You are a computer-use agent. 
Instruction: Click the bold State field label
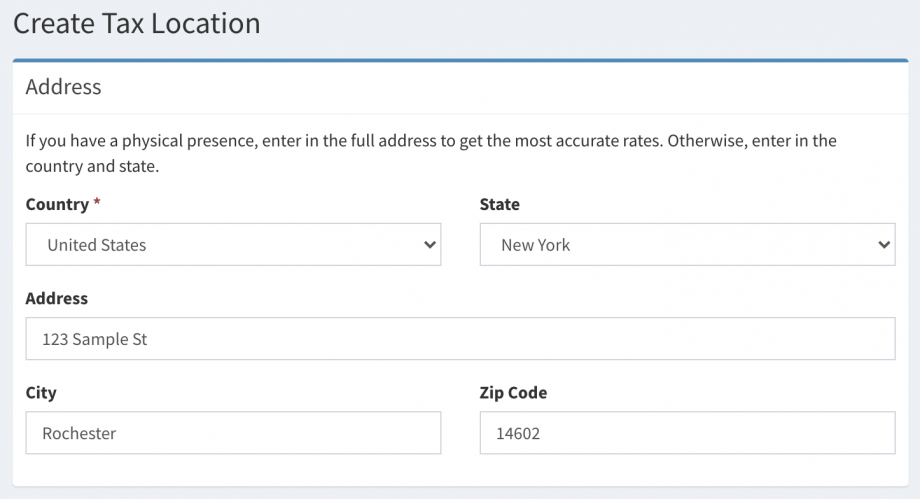point(499,204)
